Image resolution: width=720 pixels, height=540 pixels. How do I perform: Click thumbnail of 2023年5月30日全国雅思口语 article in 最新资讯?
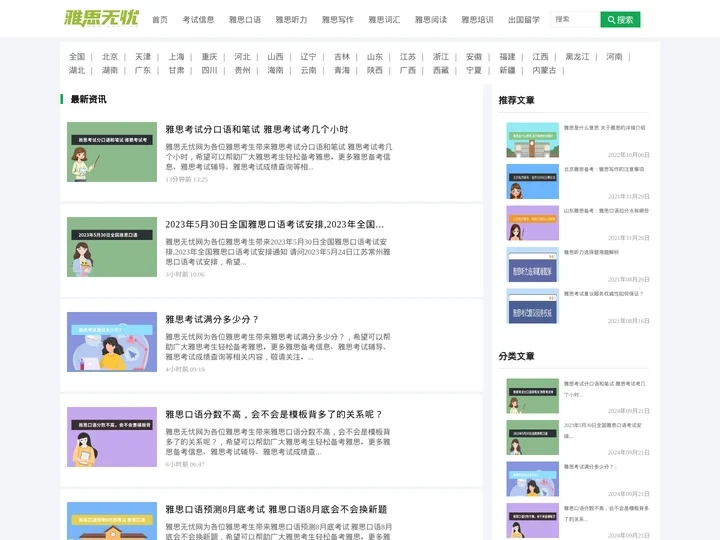(x=112, y=247)
